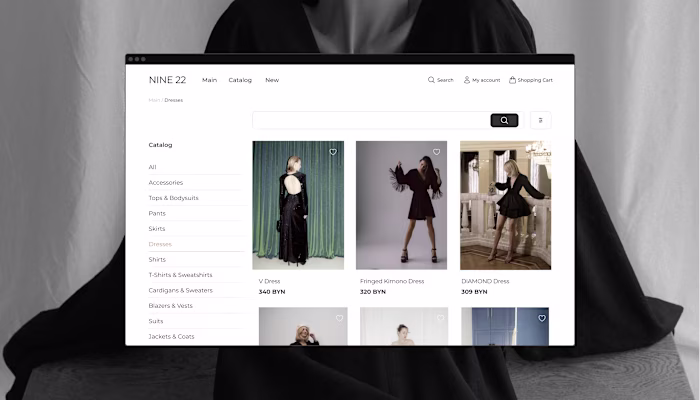Click the 309 BYN price
This screenshot has height=400, width=700.
coord(474,292)
